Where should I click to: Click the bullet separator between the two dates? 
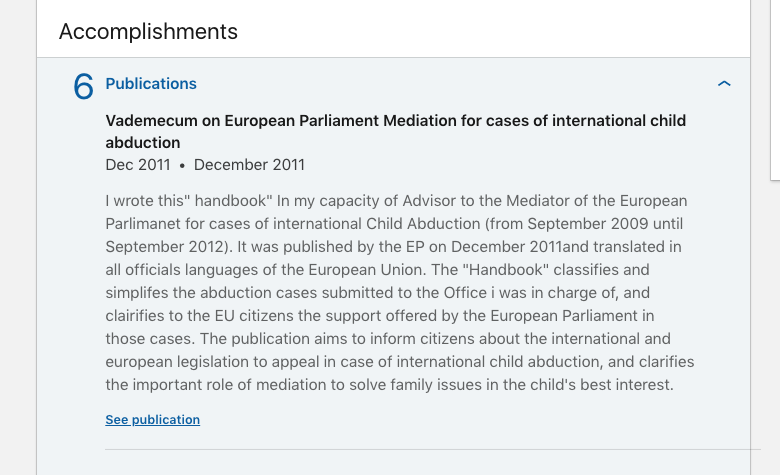click(x=182, y=166)
